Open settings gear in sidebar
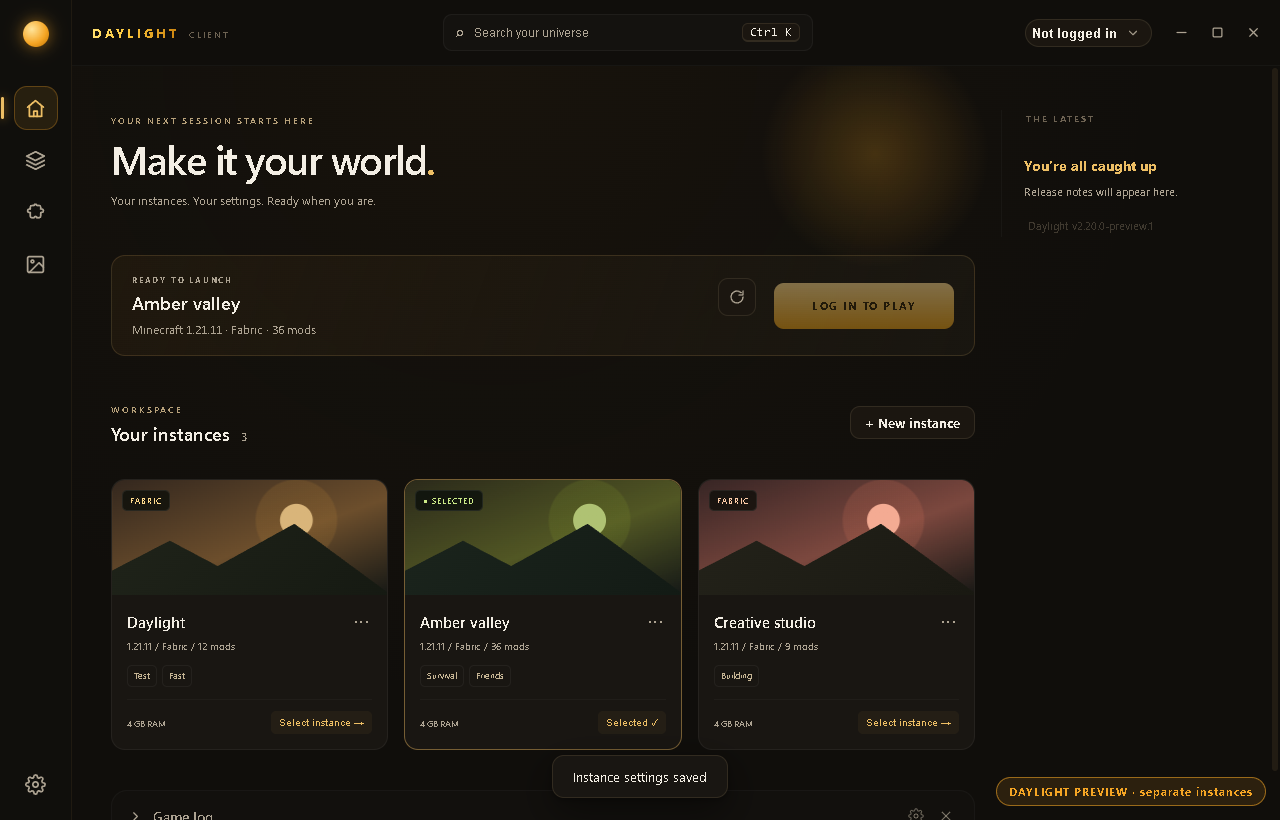The image size is (1280, 820). tap(36, 784)
